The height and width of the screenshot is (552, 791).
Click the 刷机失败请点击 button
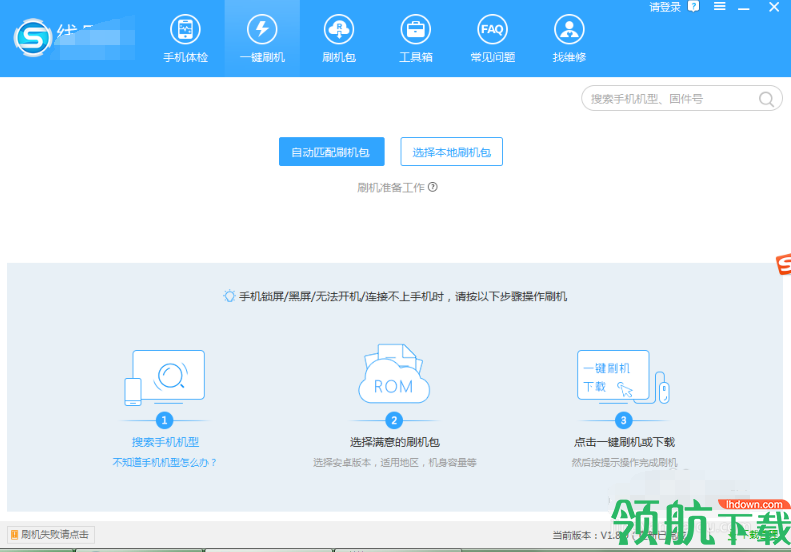pos(50,534)
